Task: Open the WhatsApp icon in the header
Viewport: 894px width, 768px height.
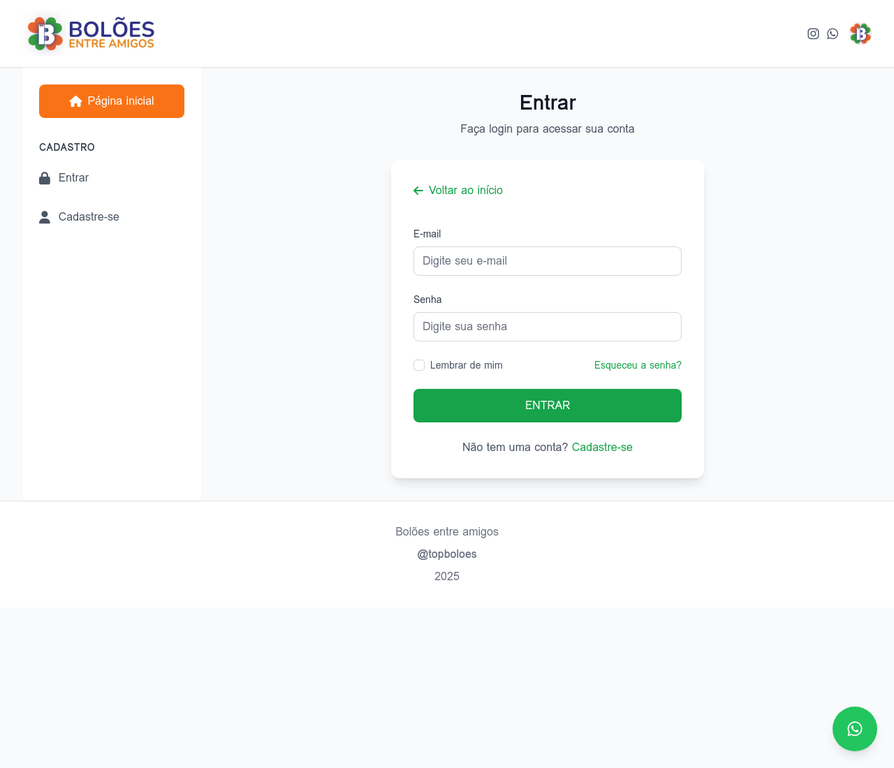Action: pos(833,33)
